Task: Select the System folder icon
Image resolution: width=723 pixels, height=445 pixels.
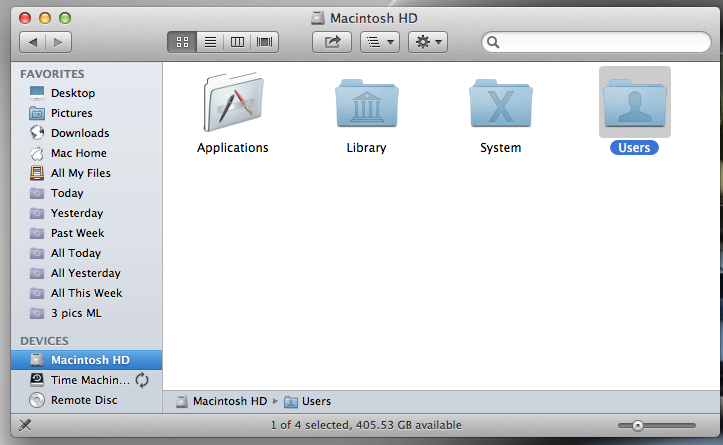Action: pos(501,103)
